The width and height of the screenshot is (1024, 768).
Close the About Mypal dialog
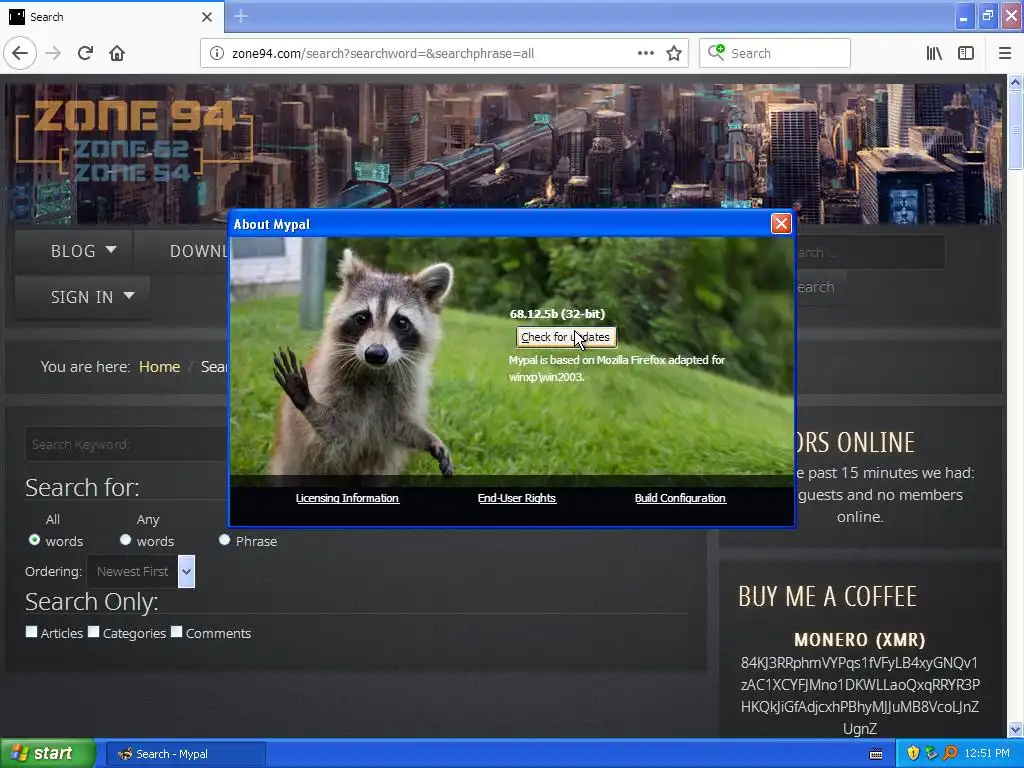click(x=781, y=223)
